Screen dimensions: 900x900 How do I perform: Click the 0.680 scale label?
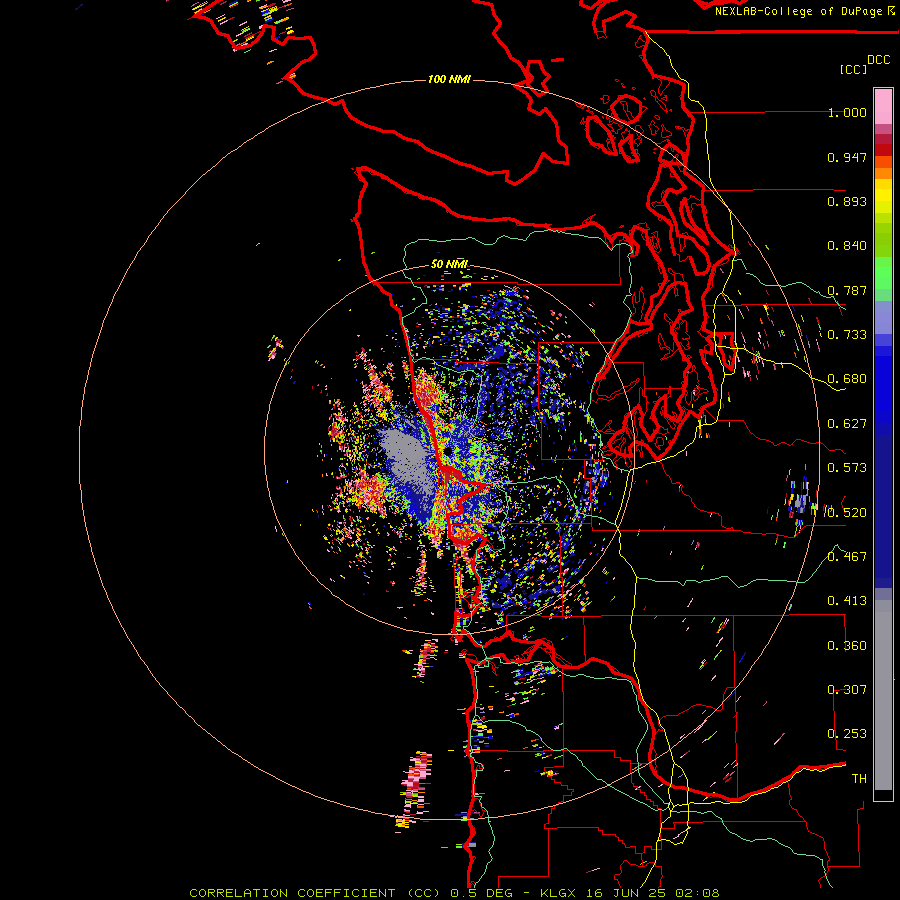point(847,379)
